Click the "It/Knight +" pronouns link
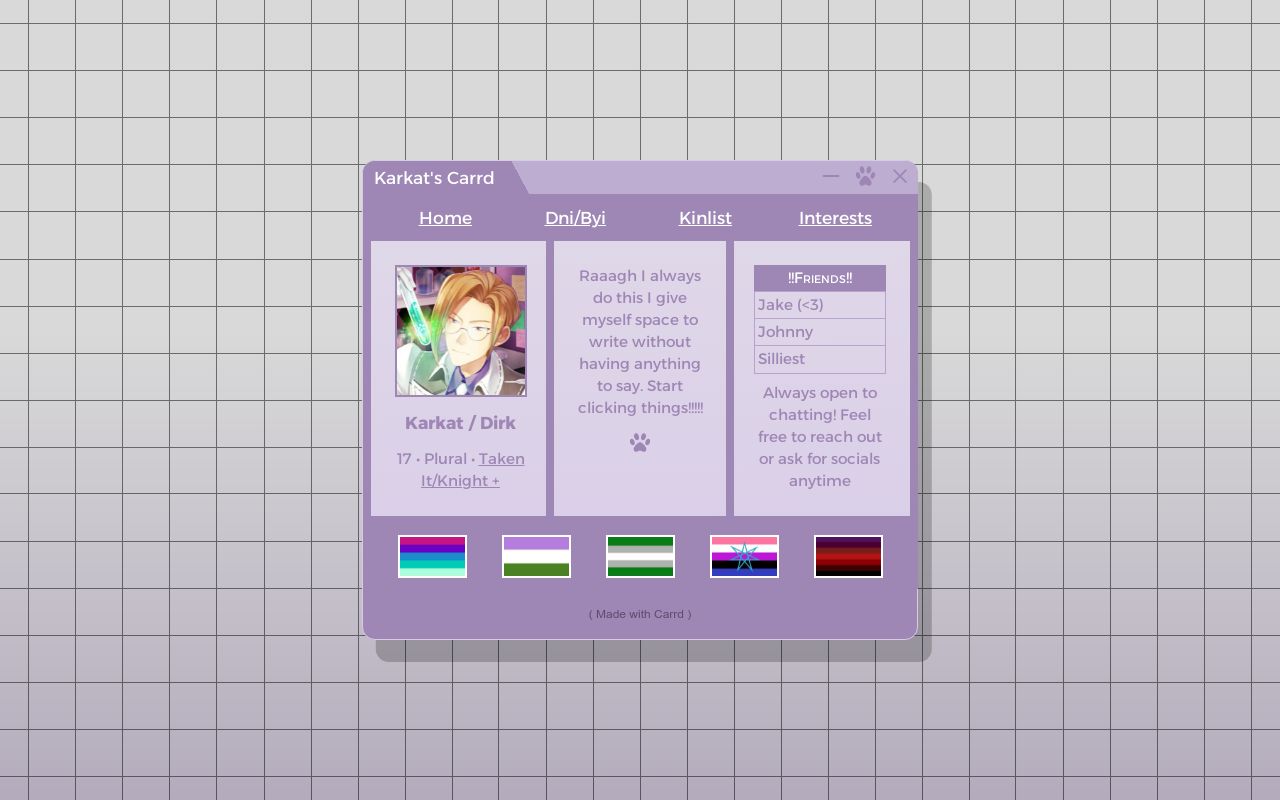The height and width of the screenshot is (800, 1280). click(x=460, y=481)
